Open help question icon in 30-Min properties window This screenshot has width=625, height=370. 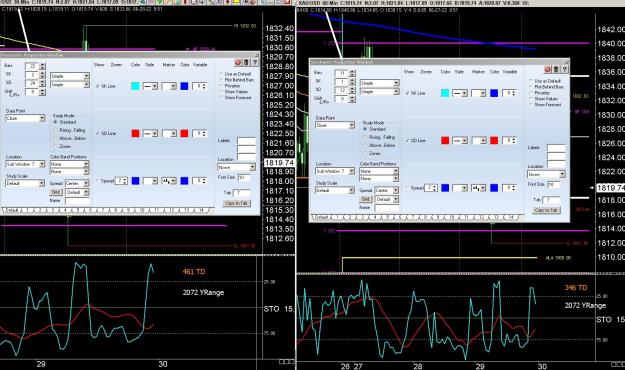point(255,62)
